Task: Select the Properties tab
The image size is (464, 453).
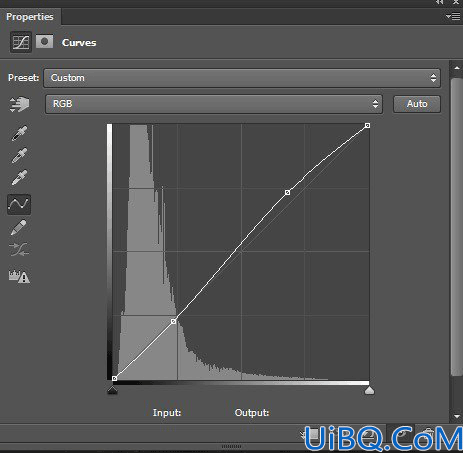Action: [30, 17]
